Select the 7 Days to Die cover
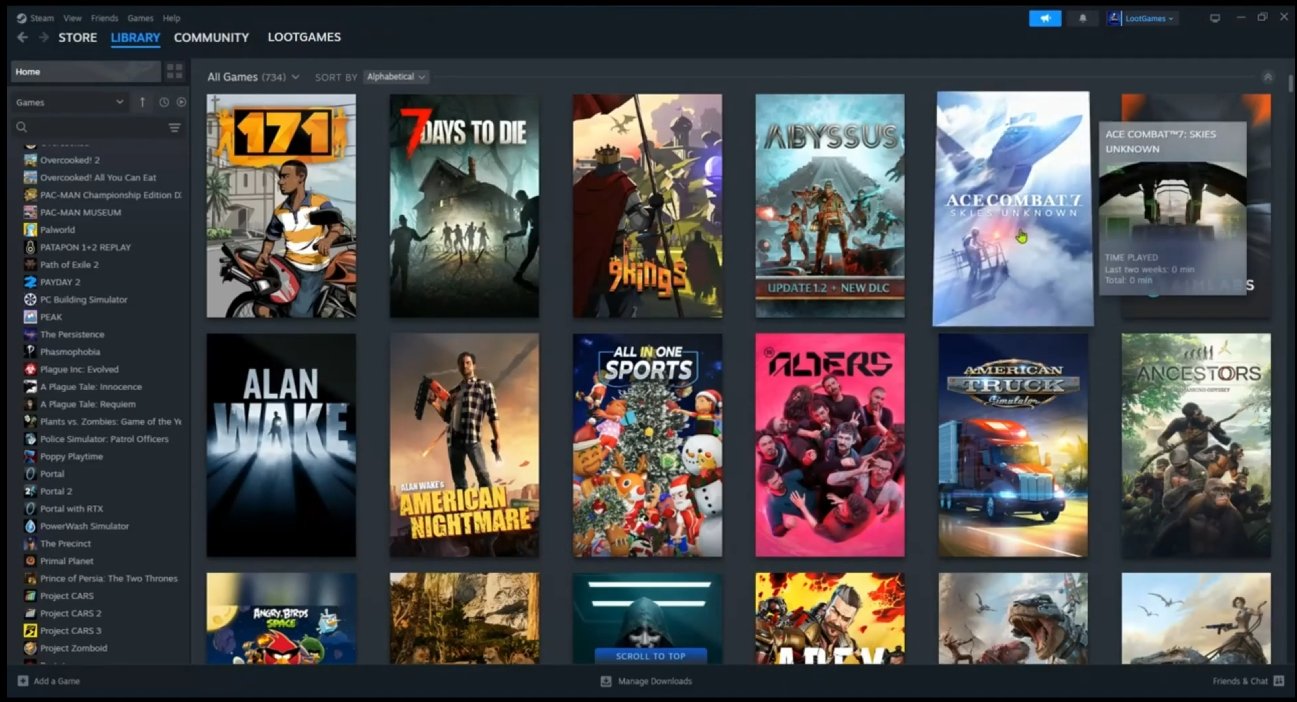 (464, 206)
